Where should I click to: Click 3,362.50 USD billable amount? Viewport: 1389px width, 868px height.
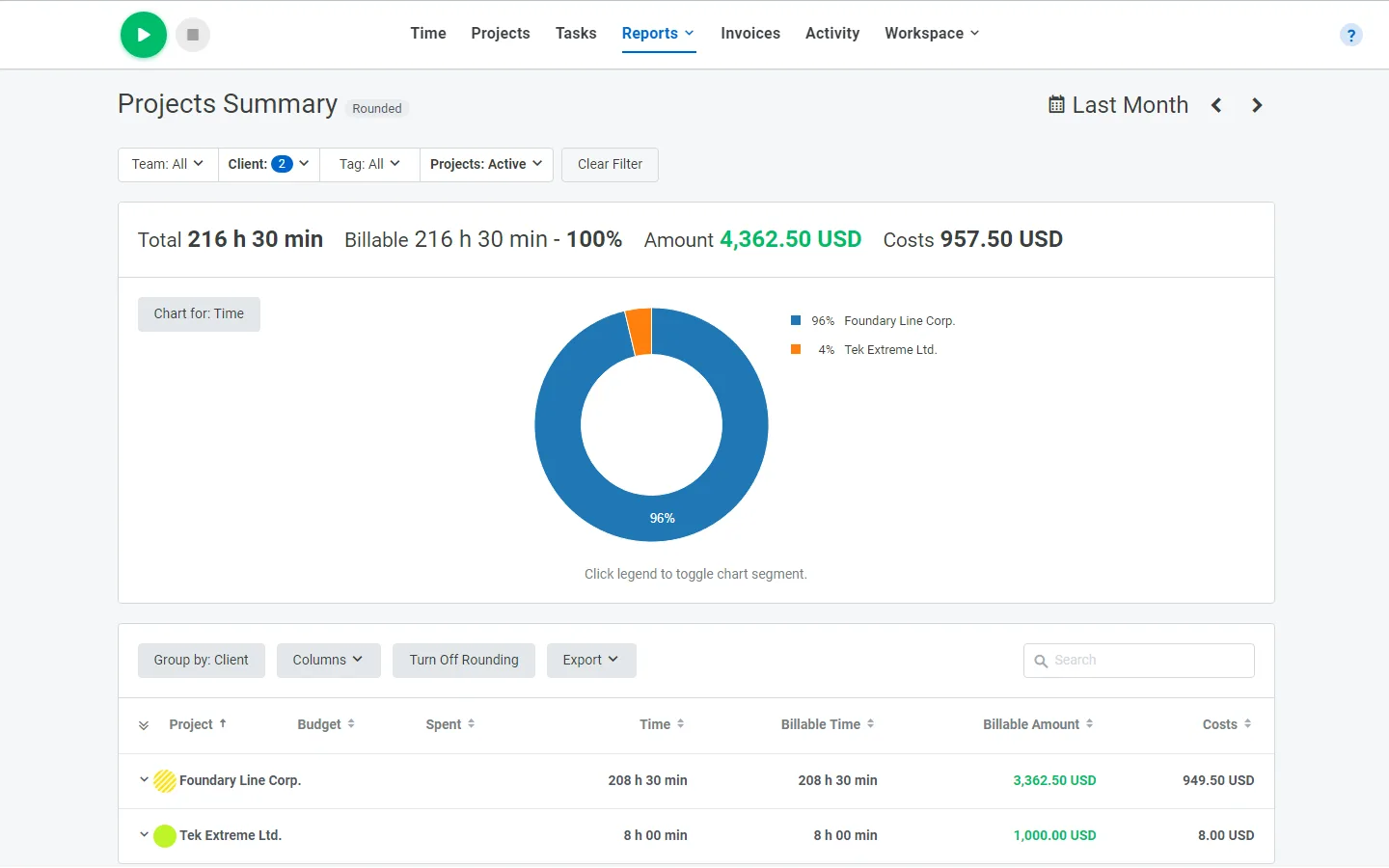click(x=1054, y=781)
